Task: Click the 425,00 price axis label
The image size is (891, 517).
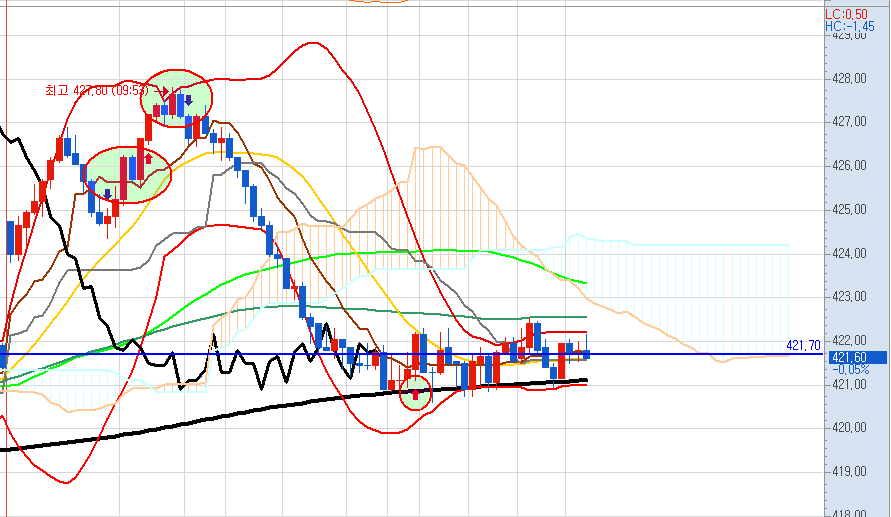Action: click(850, 210)
